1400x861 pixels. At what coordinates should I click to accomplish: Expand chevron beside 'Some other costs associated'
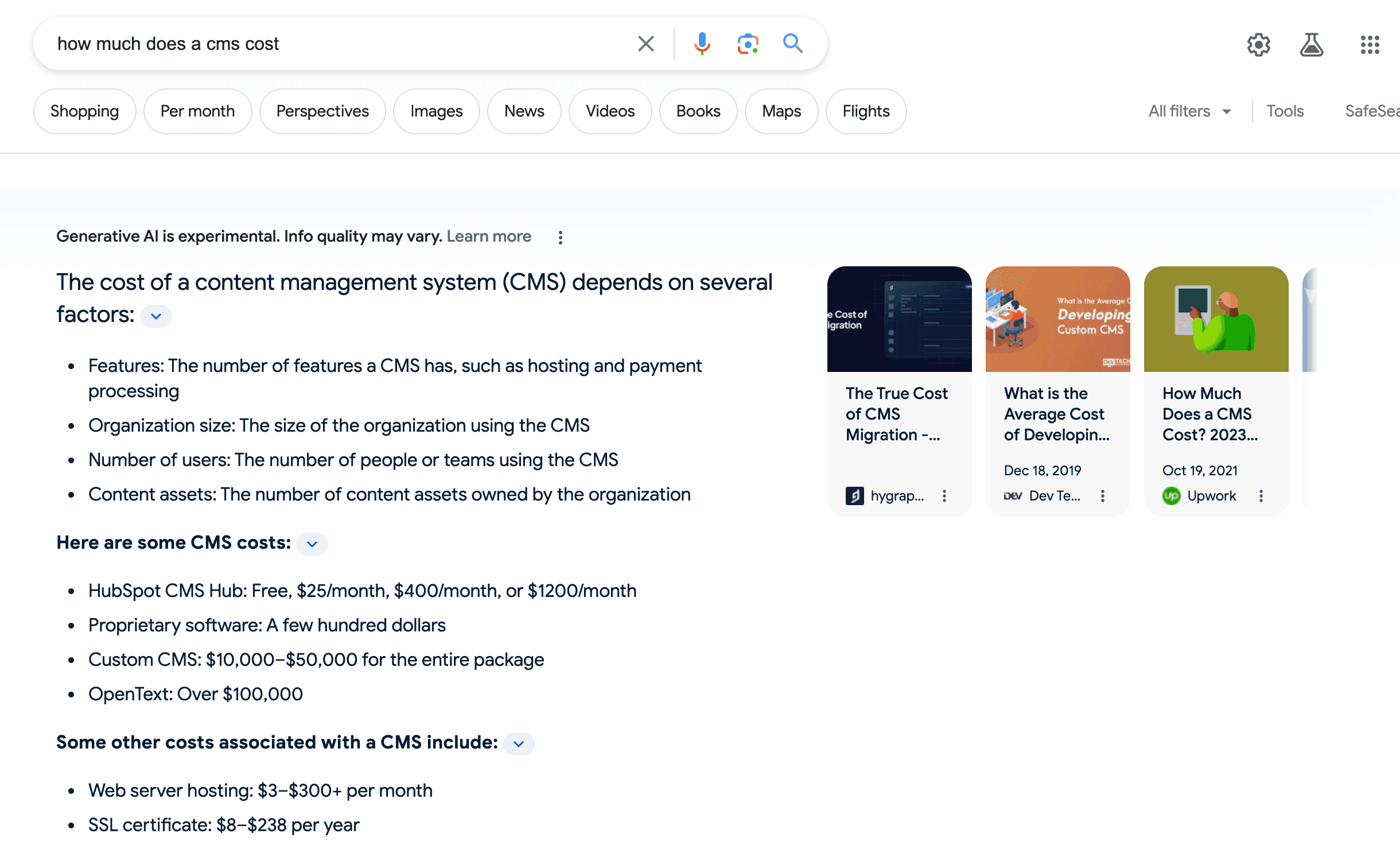pyautogui.click(x=519, y=744)
